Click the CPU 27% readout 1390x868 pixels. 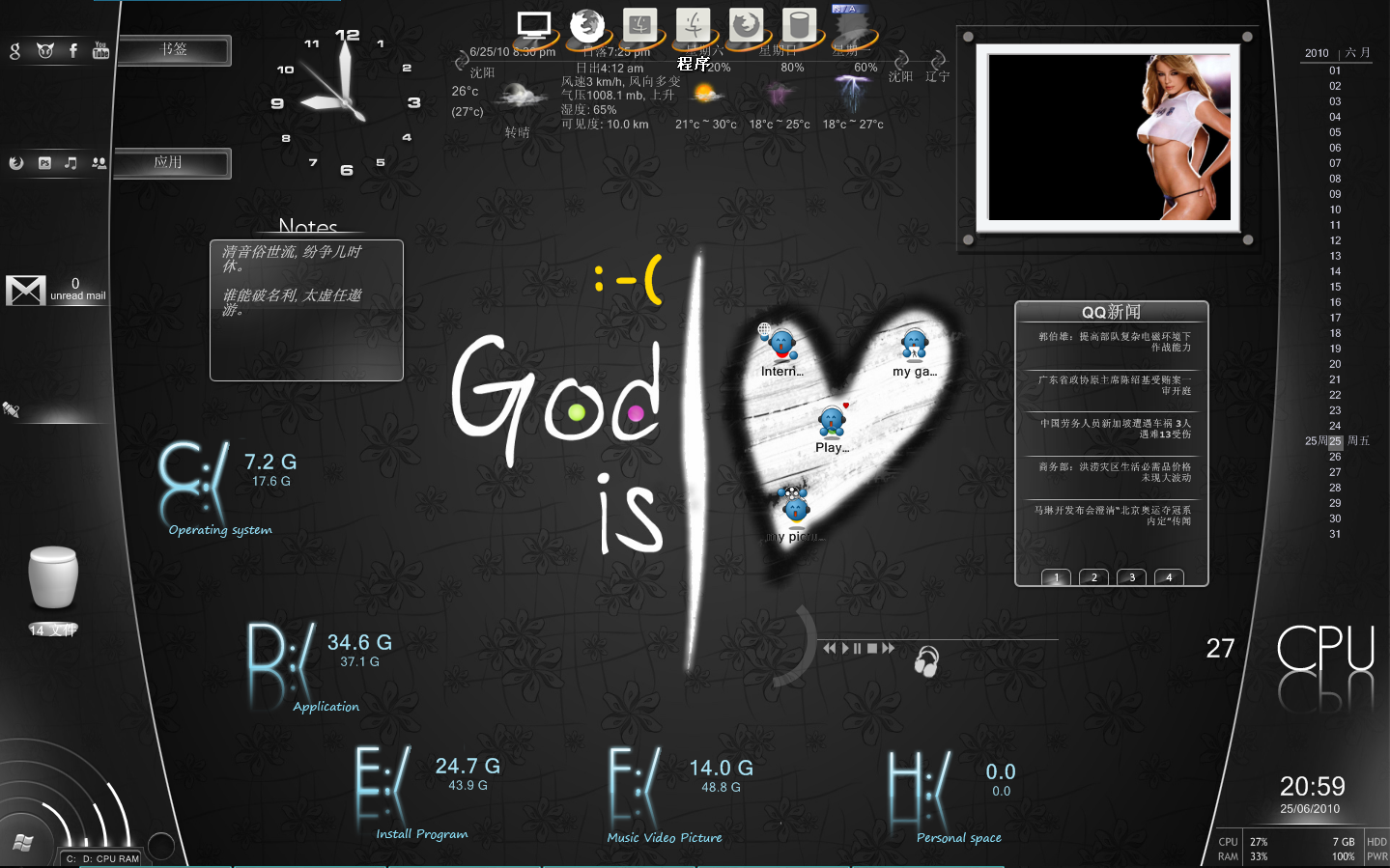click(x=1259, y=842)
